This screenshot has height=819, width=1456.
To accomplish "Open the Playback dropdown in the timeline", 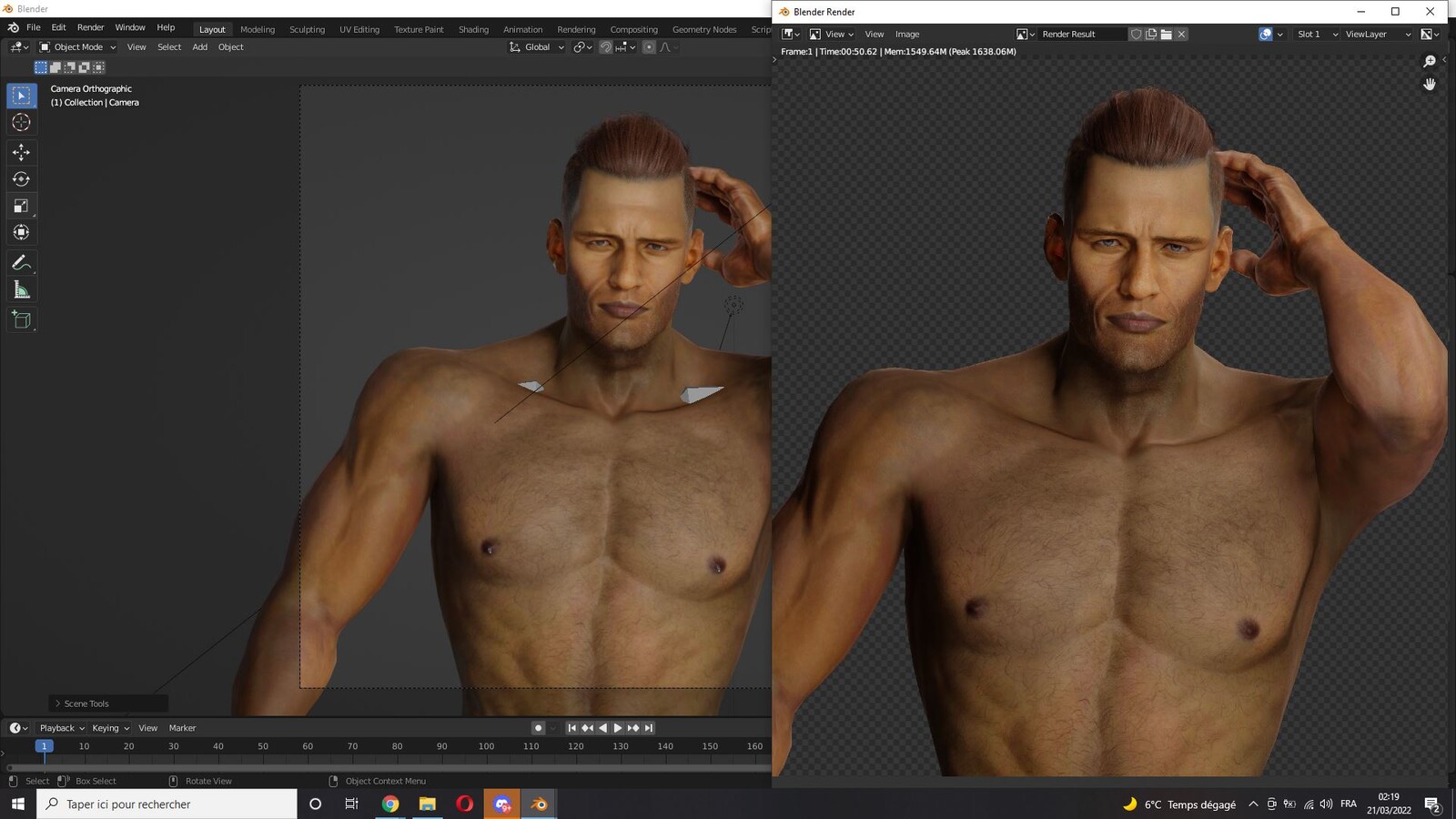I will pos(62,728).
